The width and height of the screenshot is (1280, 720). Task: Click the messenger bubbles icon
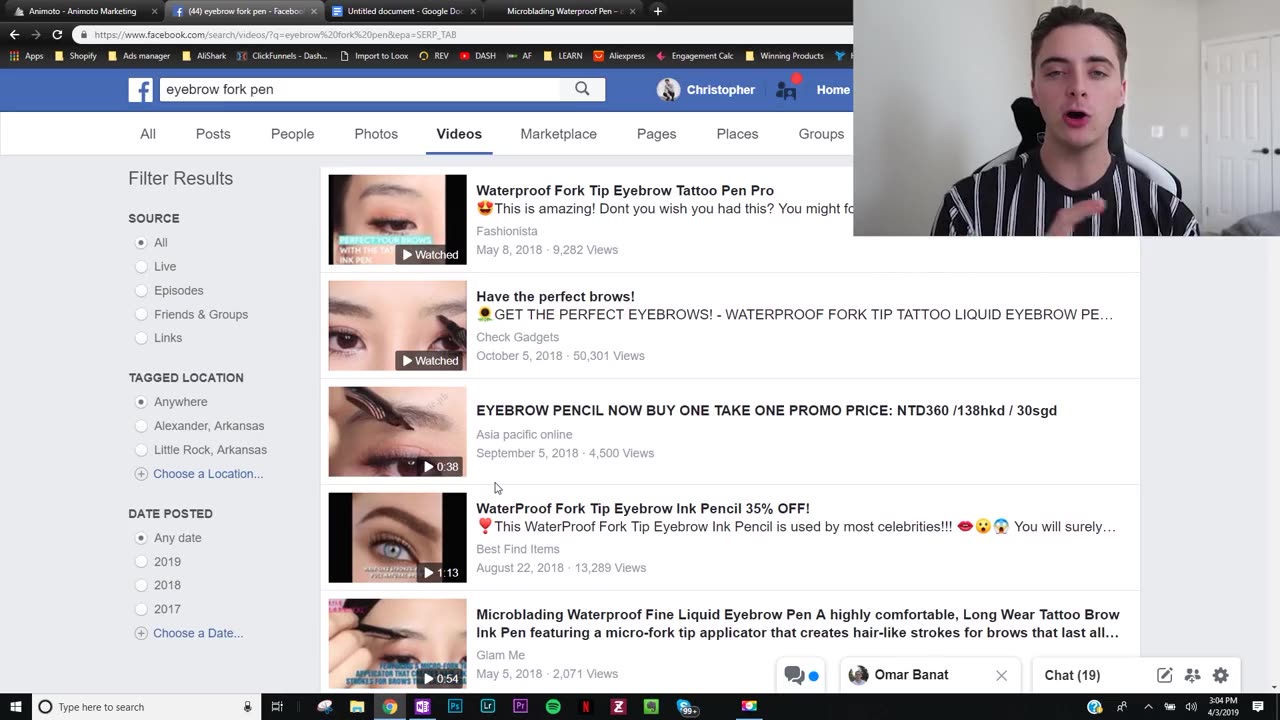click(x=795, y=675)
